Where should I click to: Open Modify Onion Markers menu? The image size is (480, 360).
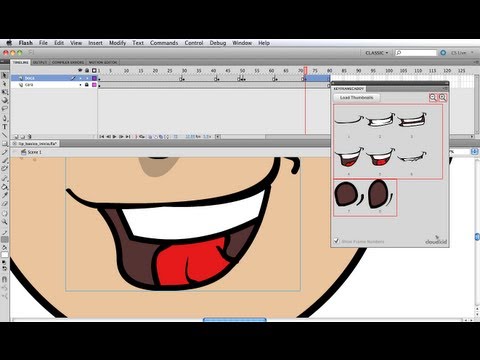coord(167,136)
